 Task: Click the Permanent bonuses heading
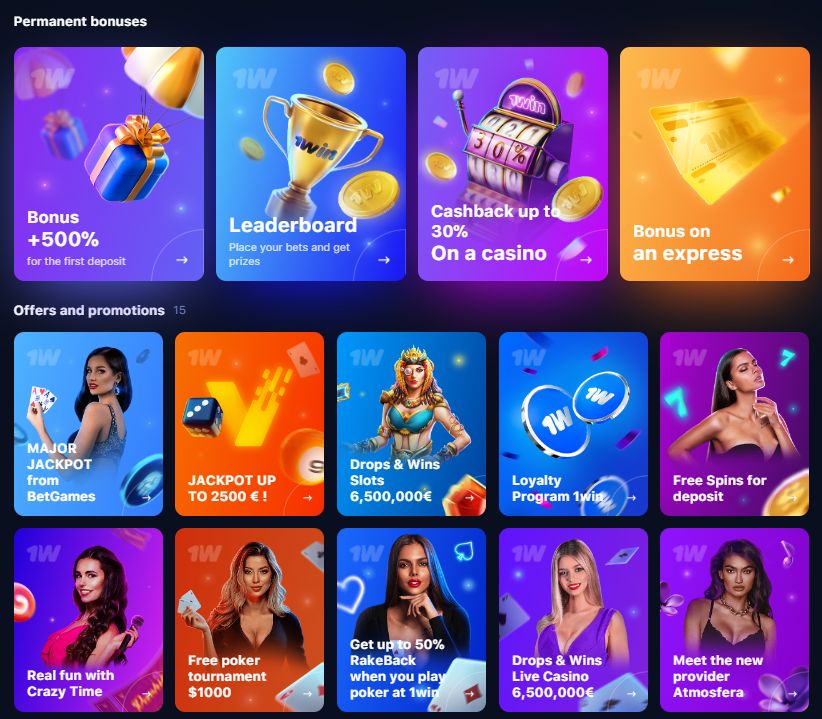click(80, 21)
